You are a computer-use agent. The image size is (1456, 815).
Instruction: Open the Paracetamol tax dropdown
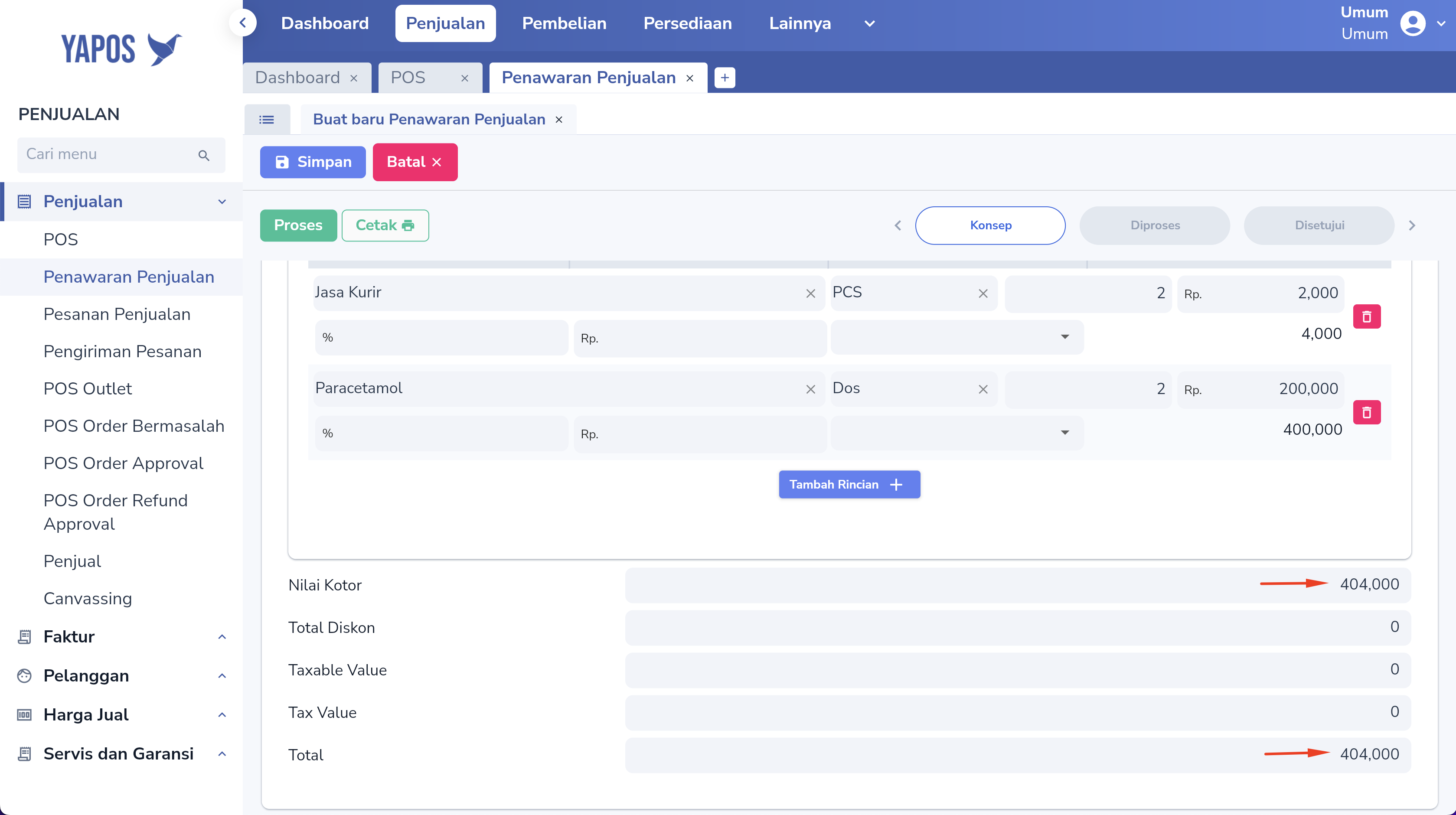(x=957, y=434)
